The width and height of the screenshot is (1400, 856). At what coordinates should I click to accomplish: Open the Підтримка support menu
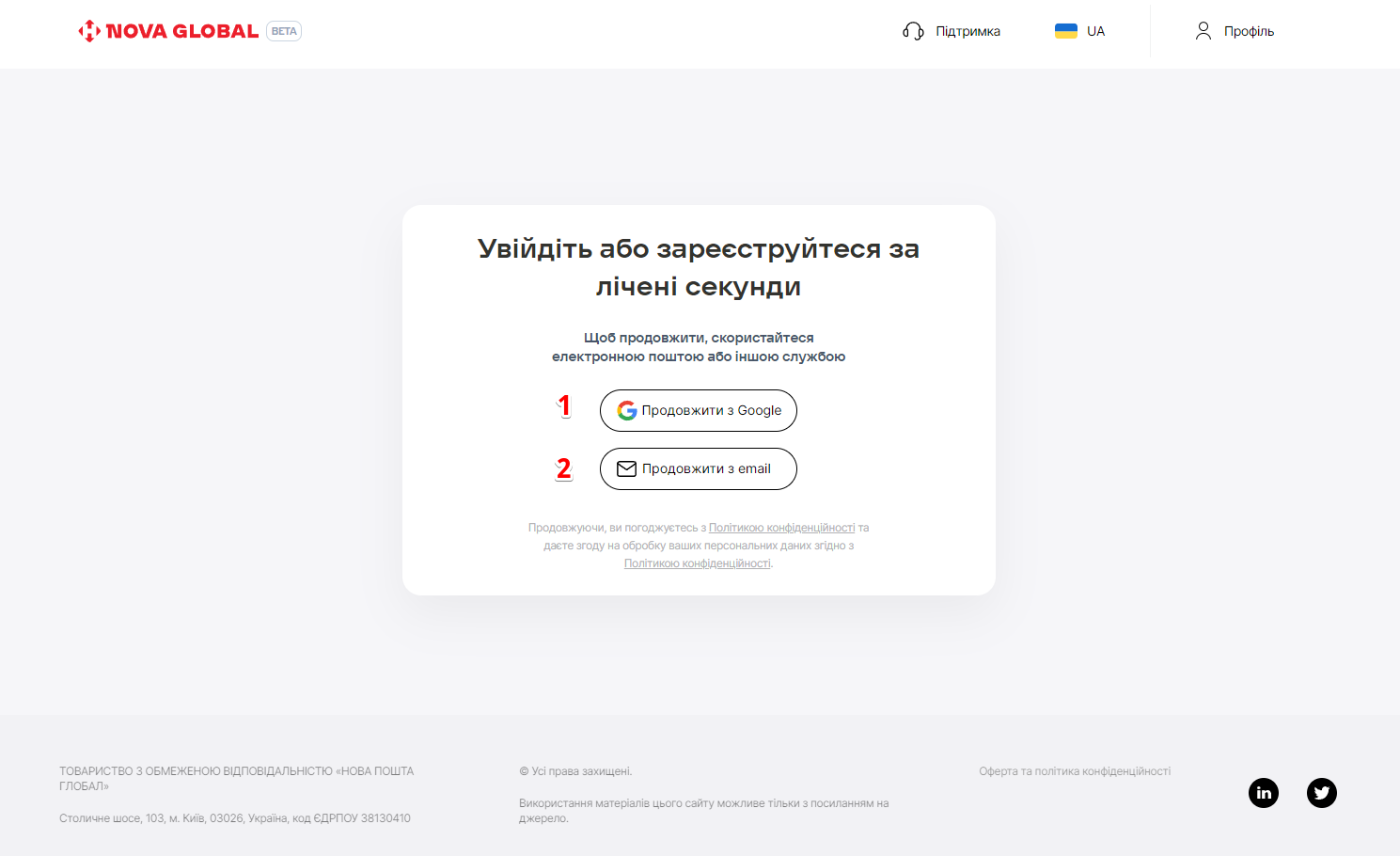pos(967,31)
